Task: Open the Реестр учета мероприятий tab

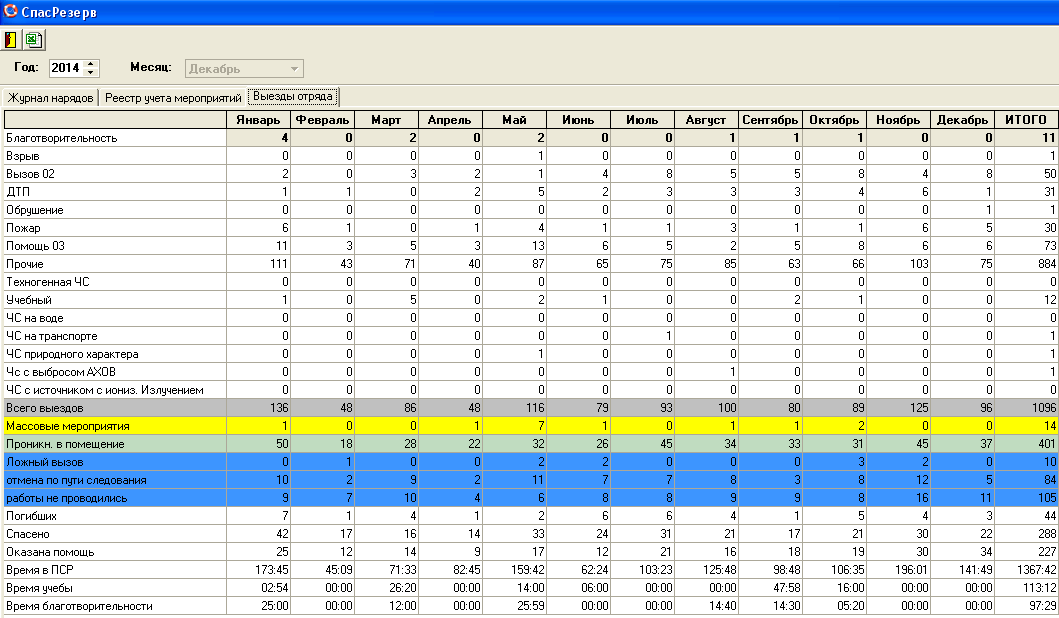Action: click(x=173, y=98)
